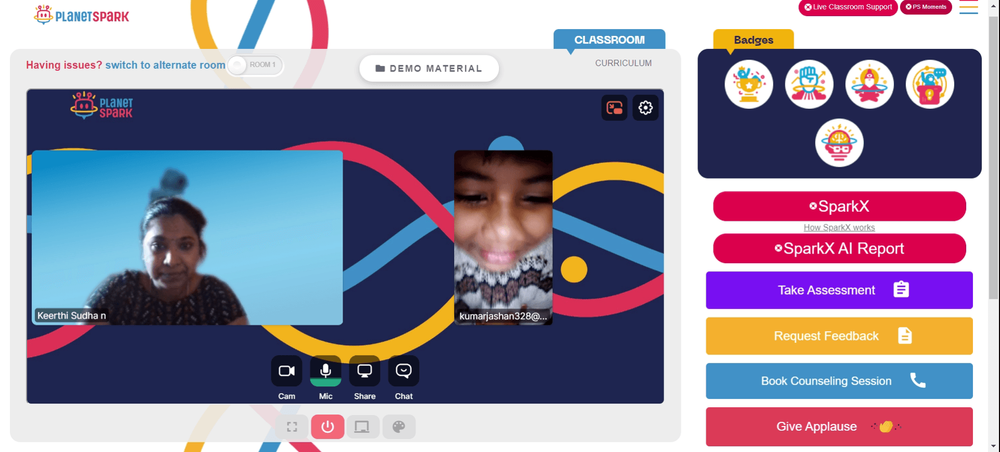
Task: Click the "Having issues?" text
Action: coord(64,65)
